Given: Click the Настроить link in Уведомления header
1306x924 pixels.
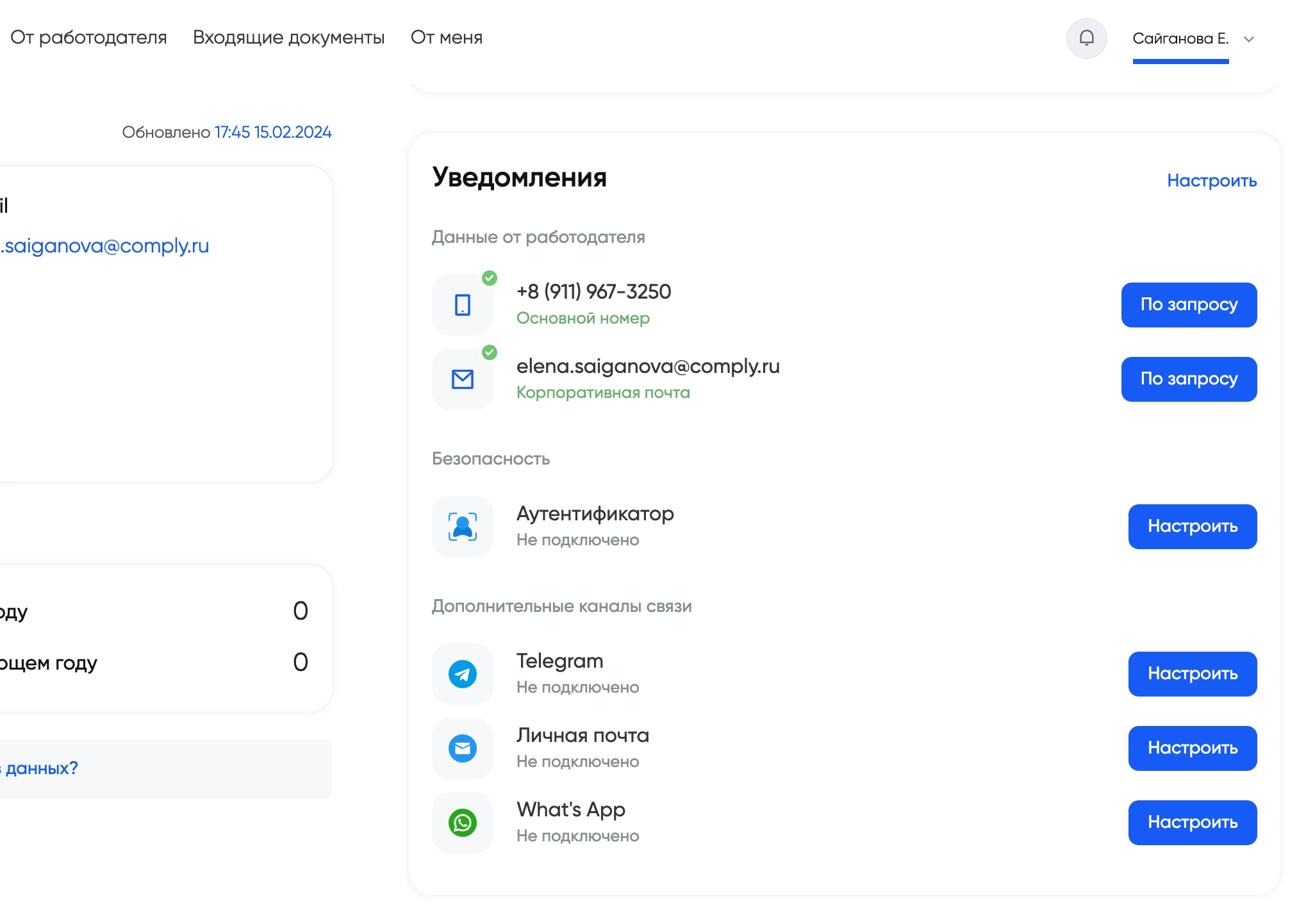Looking at the screenshot, I should 1211,181.
